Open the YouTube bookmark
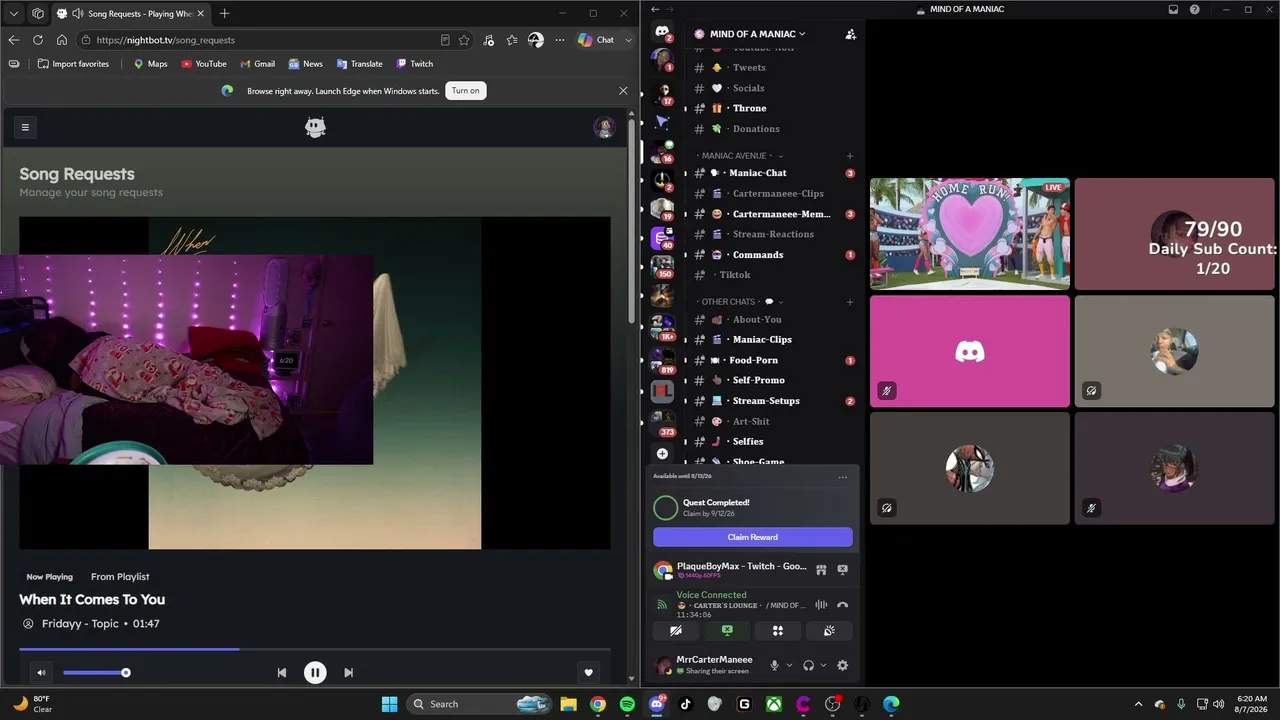The height and width of the screenshot is (720, 1280). pos(204,64)
